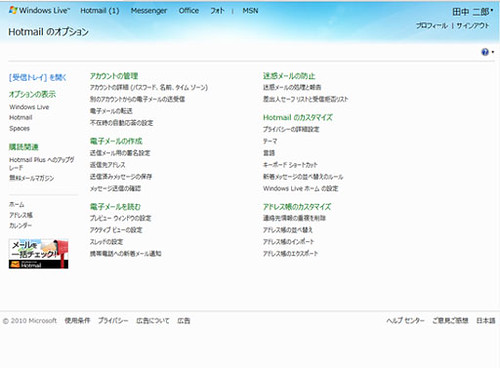The height and width of the screenshot is (368, 500).
Task: Open the 田中 二郎 account name menu
Action: tap(472, 12)
